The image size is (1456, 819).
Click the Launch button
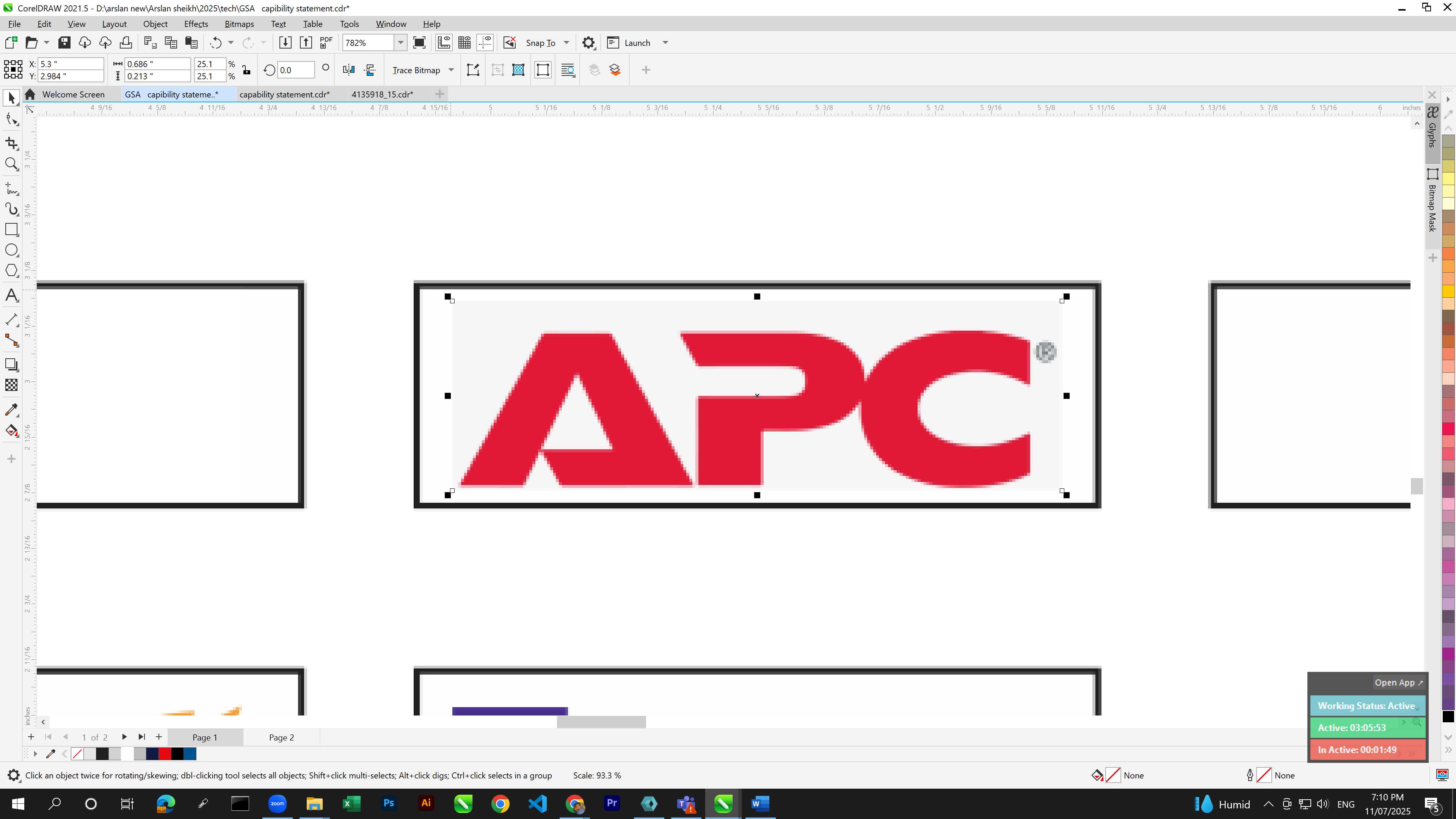coord(629,43)
